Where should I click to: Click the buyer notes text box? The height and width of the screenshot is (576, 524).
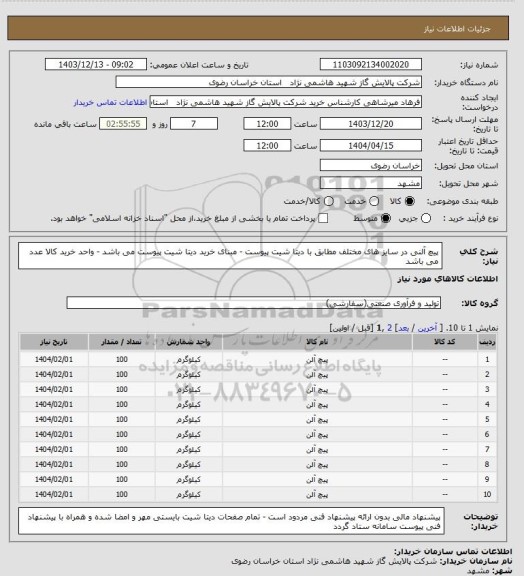coord(231,521)
